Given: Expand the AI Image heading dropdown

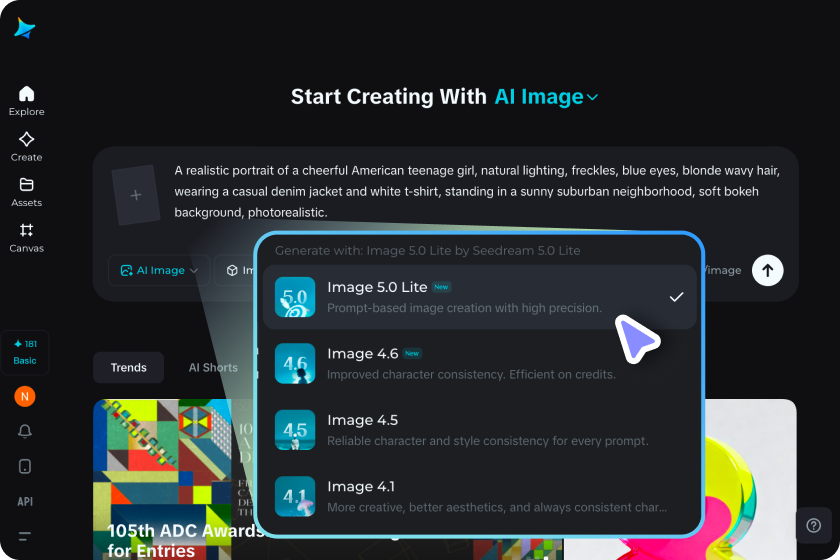Looking at the screenshot, I should pos(545,97).
